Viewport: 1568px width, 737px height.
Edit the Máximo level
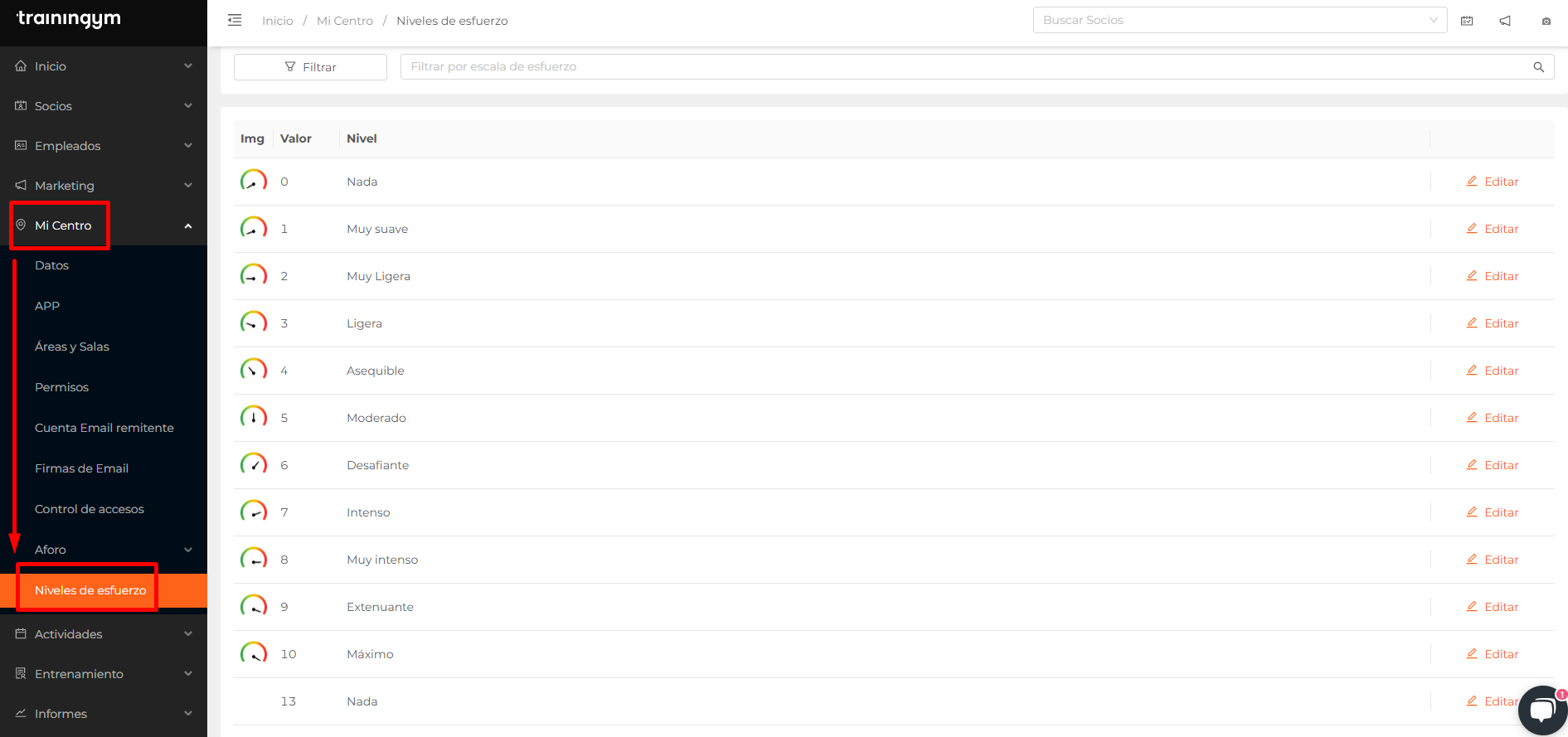pyautogui.click(x=1493, y=654)
